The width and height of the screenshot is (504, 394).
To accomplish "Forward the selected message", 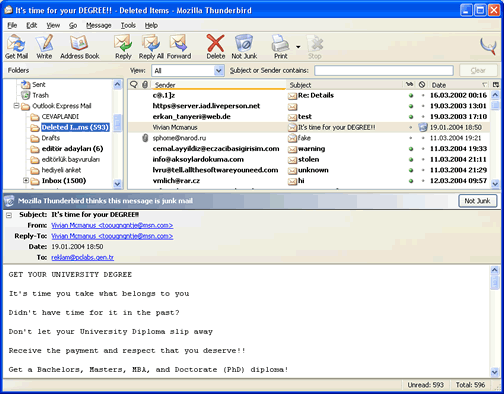I will click(x=179, y=47).
